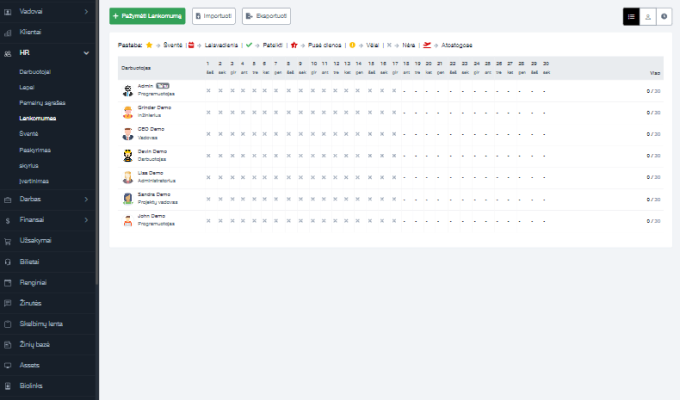This screenshot has height=400, width=680.
Task: Click the Renginiai calendar icon in sidebar
Action: click(8, 282)
